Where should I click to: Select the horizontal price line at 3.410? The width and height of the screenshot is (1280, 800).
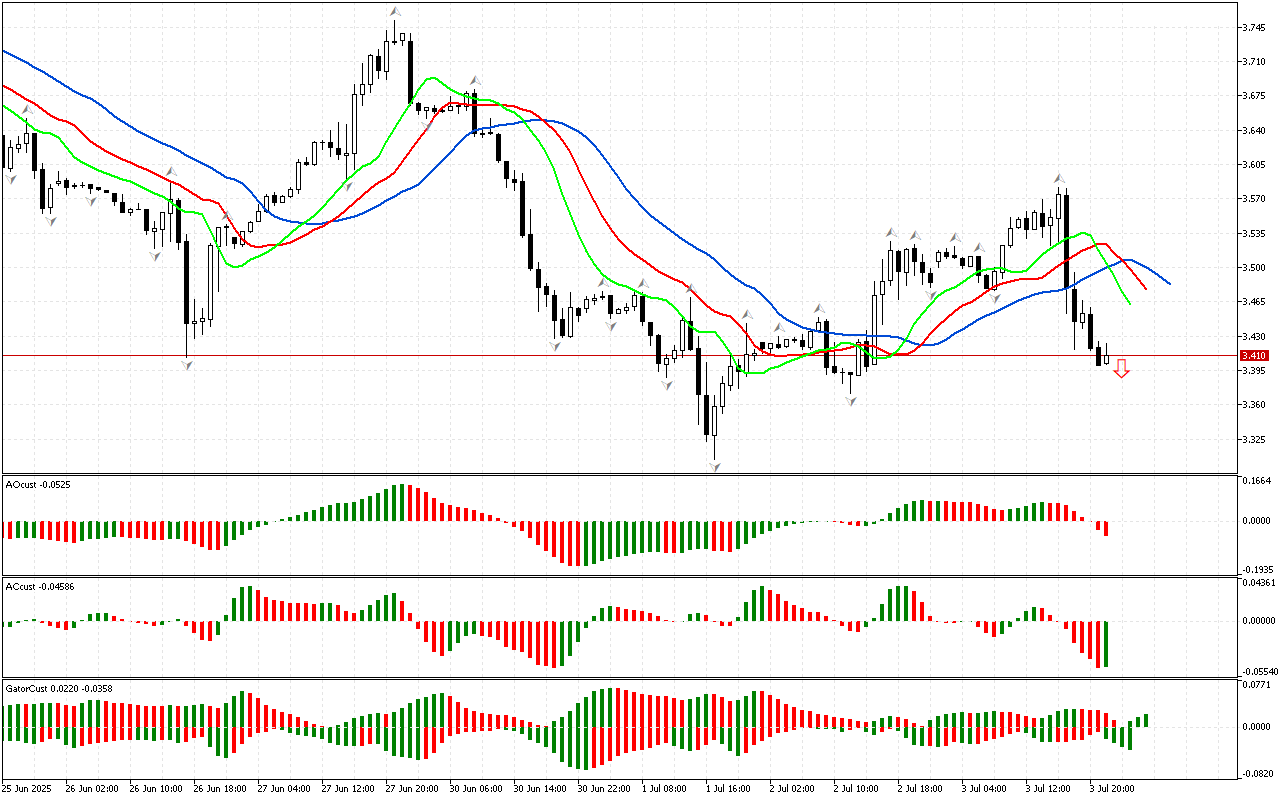click(600, 355)
